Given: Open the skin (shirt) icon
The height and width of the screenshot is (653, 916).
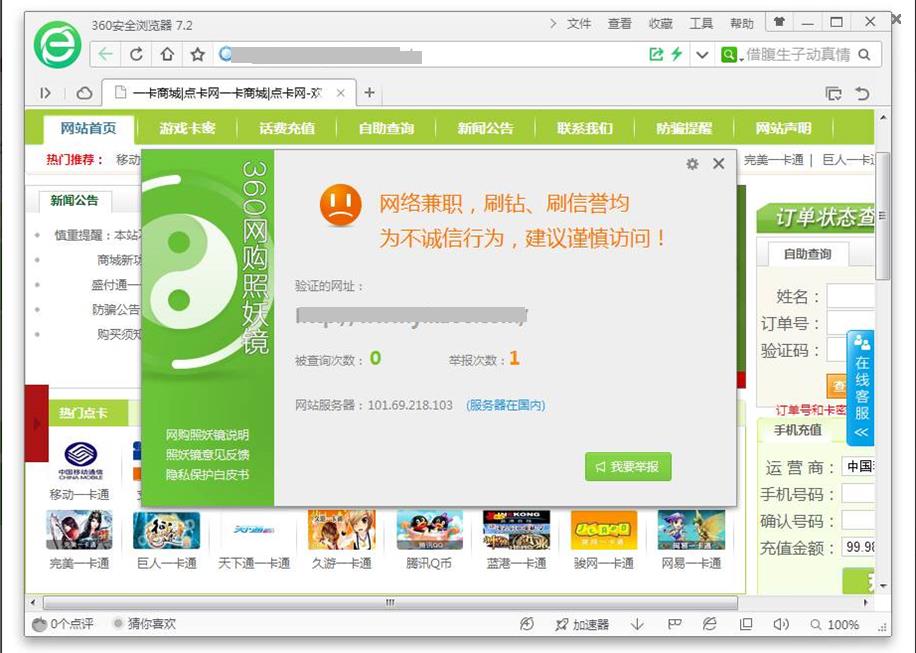Looking at the screenshot, I should [x=779, y=22].
